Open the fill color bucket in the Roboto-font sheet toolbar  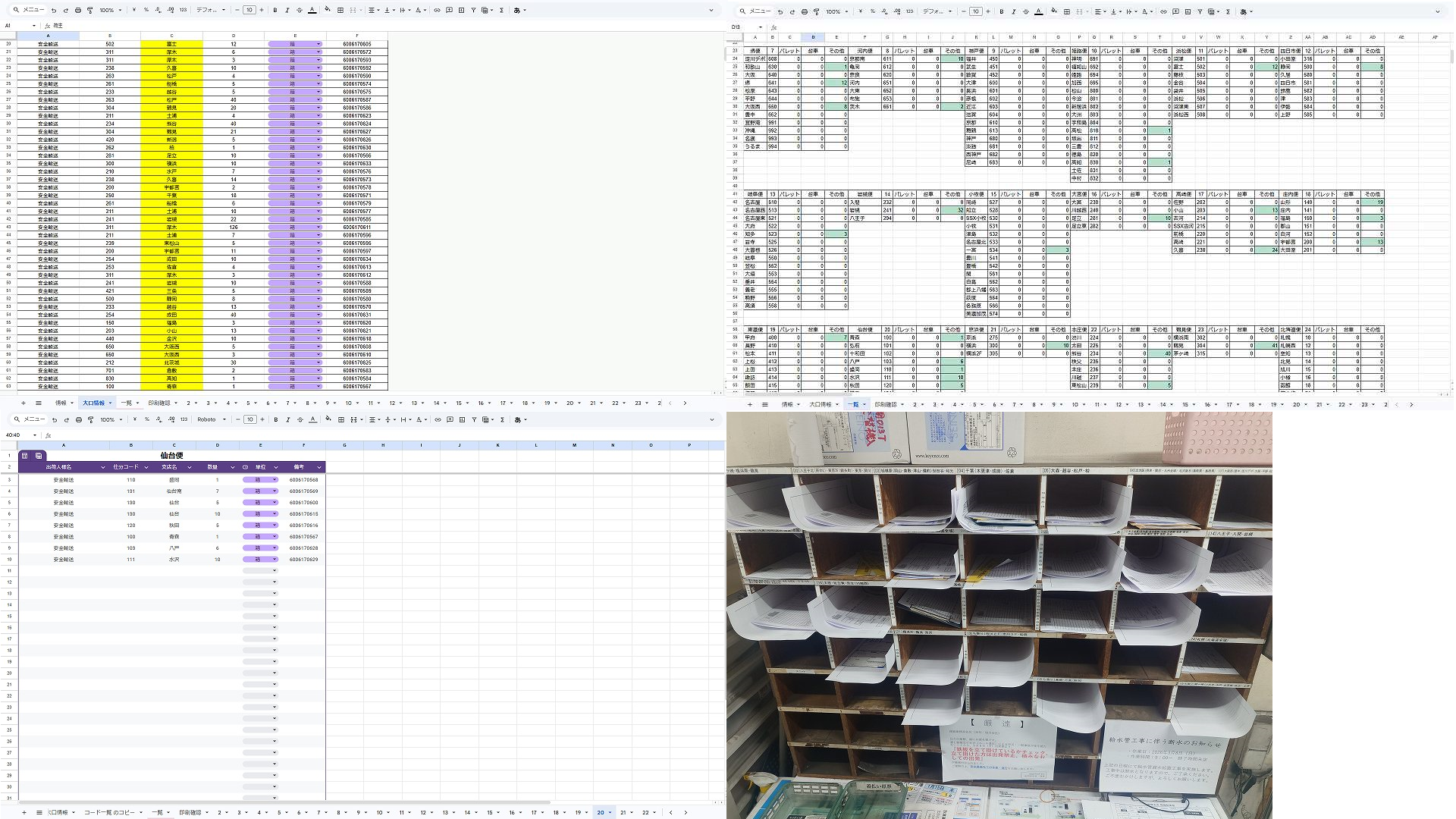[328, 419]
